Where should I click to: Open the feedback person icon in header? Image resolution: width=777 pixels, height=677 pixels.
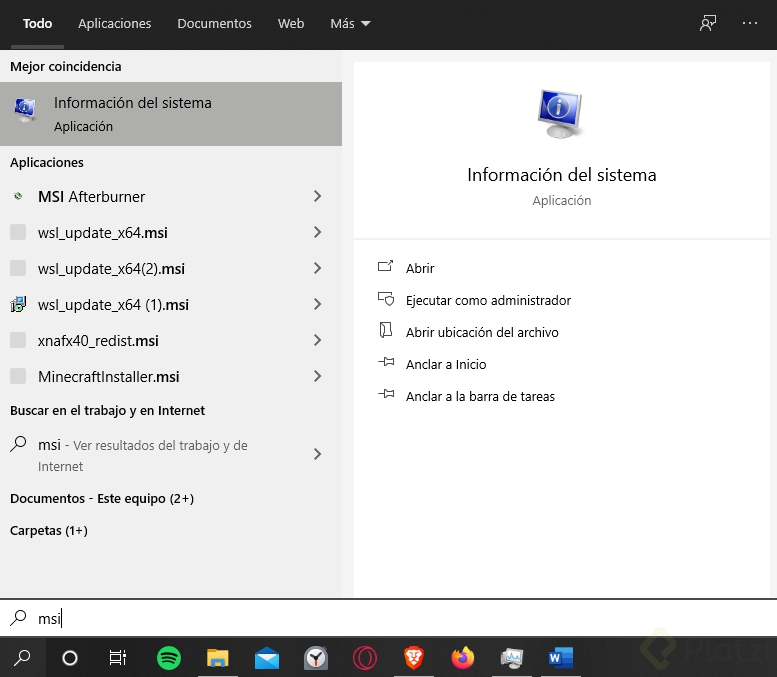click(x=708, y=23)
